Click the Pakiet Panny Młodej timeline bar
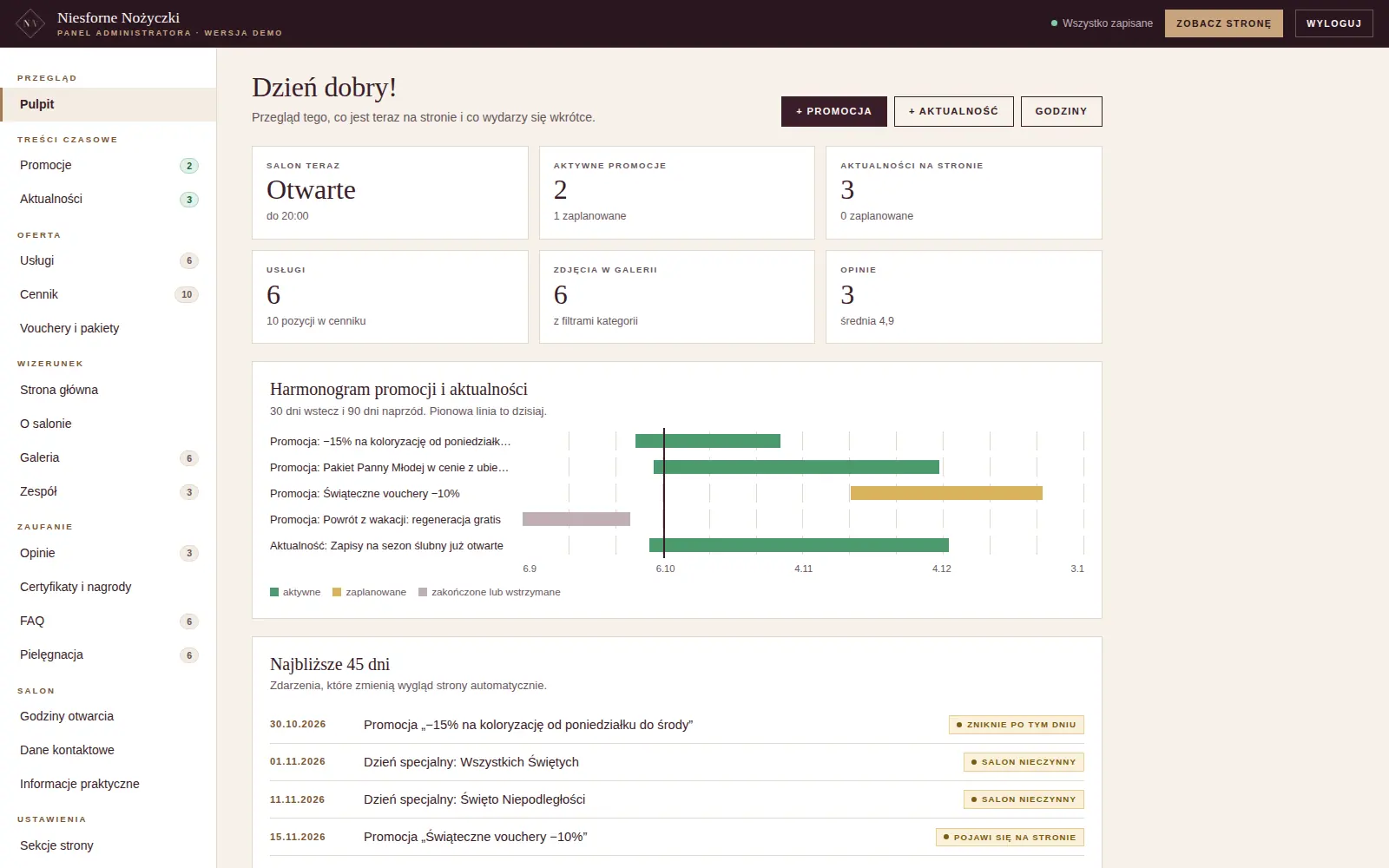Image resolution: width=1389 pixels, height=868 pixels. [x=796, y=467]
